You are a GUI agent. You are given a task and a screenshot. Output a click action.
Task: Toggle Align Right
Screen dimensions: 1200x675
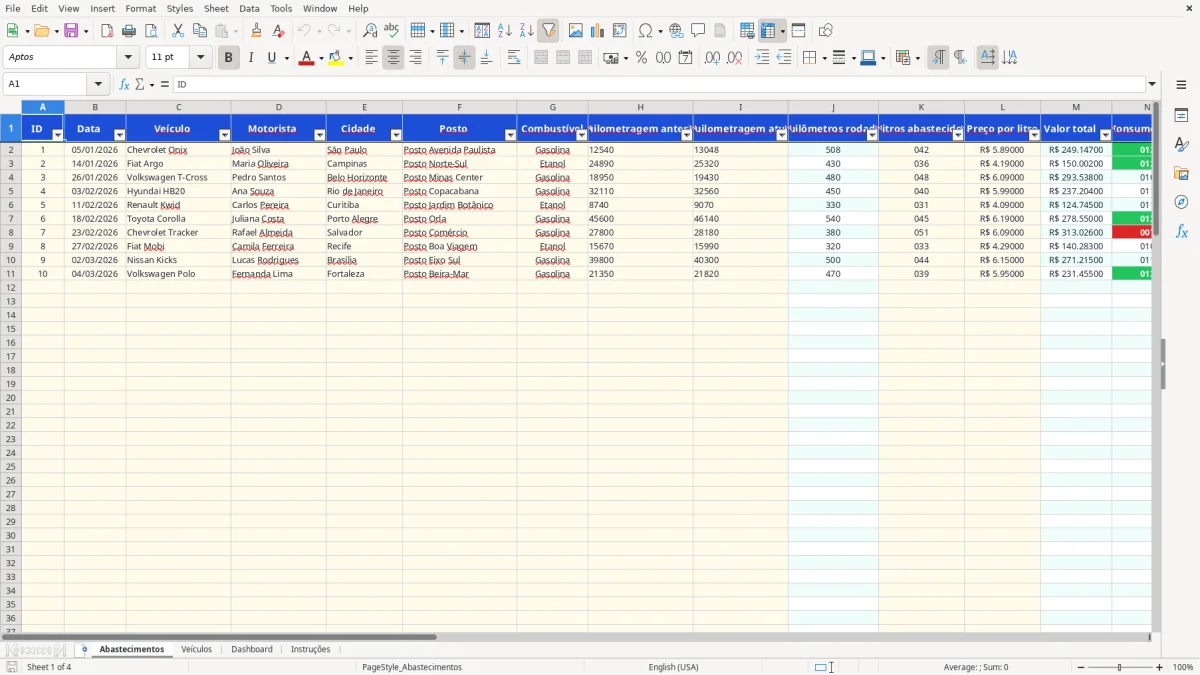pos(415,58)
